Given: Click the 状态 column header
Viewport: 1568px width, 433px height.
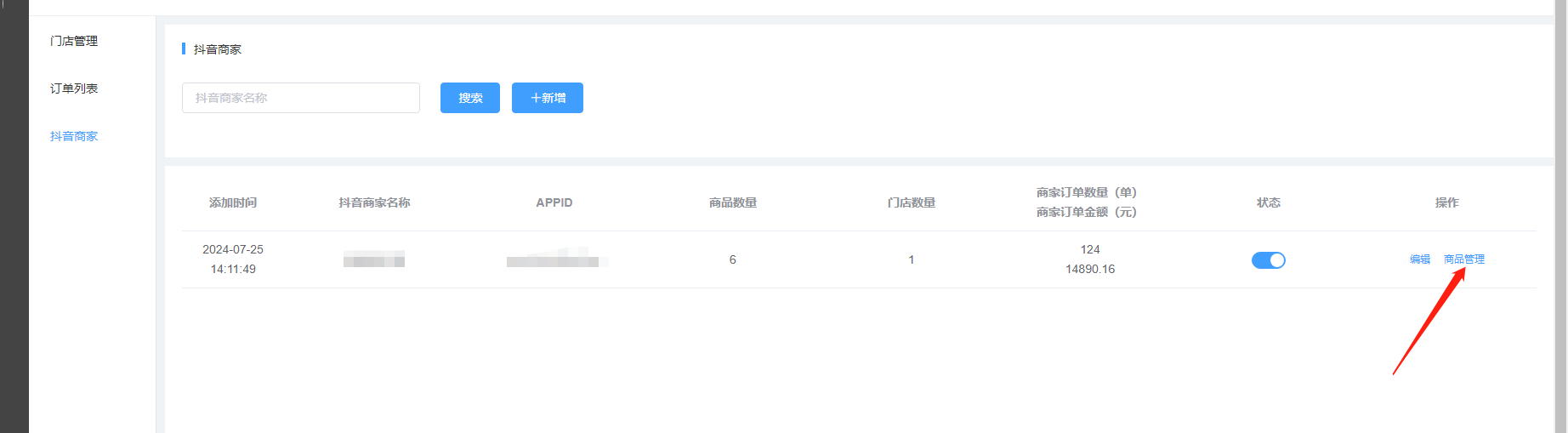Looking at the screenshot, I should pyautogui.click(x=1268, y=202).
